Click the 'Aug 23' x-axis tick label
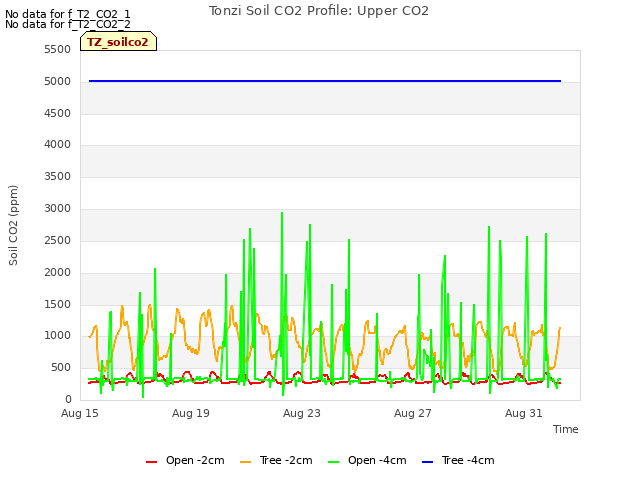The image size is (640, 480). [302, 413]
